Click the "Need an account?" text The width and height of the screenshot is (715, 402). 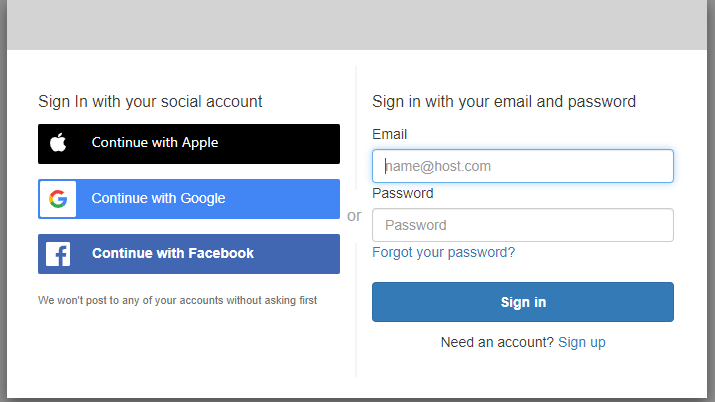[497, 342]
